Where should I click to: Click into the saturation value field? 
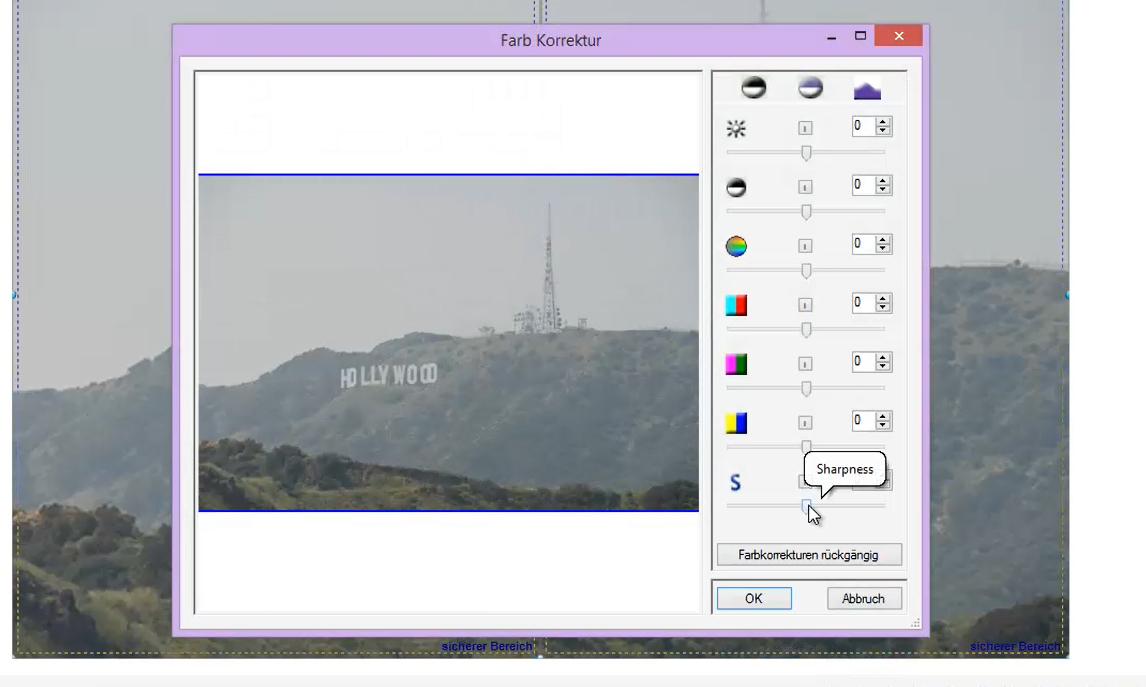point(863,244)
